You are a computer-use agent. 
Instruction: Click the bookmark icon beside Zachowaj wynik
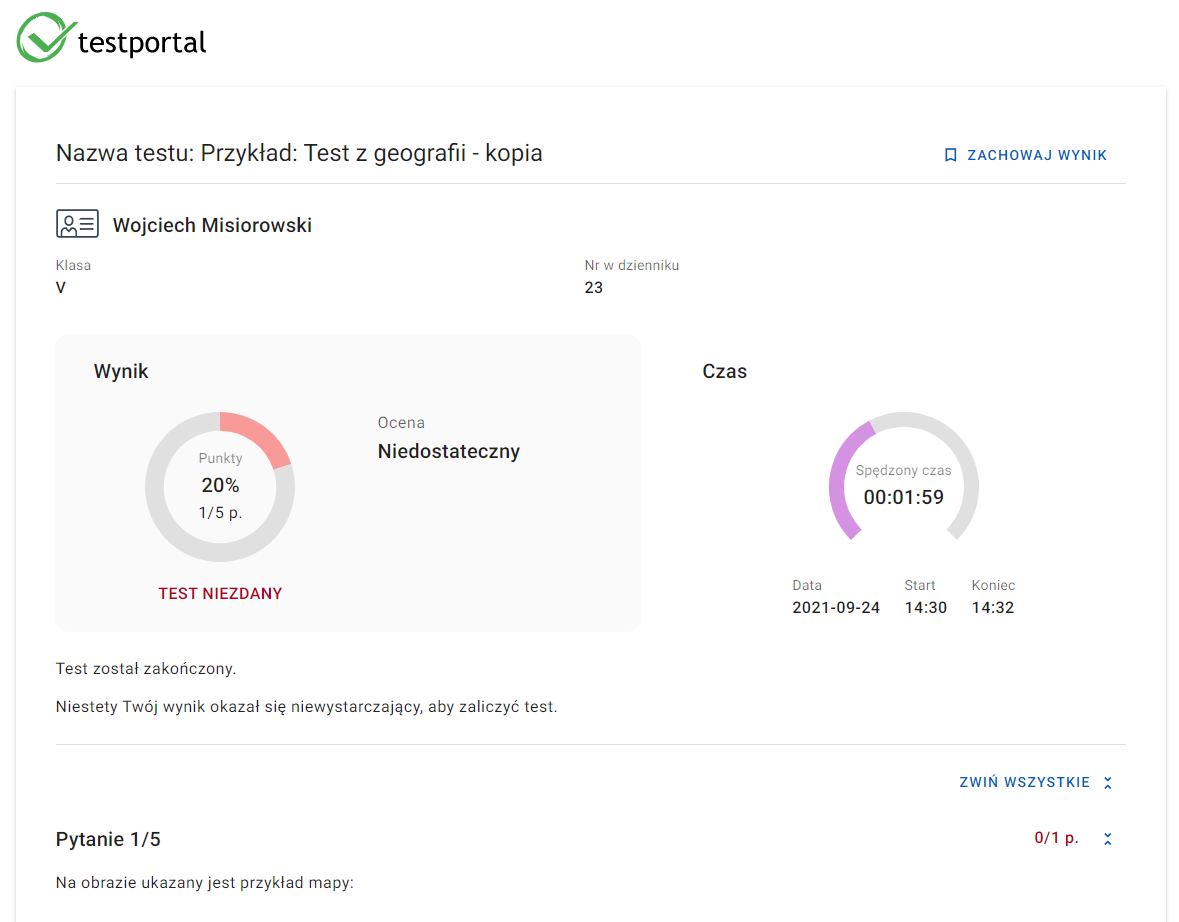pos(950,155)
